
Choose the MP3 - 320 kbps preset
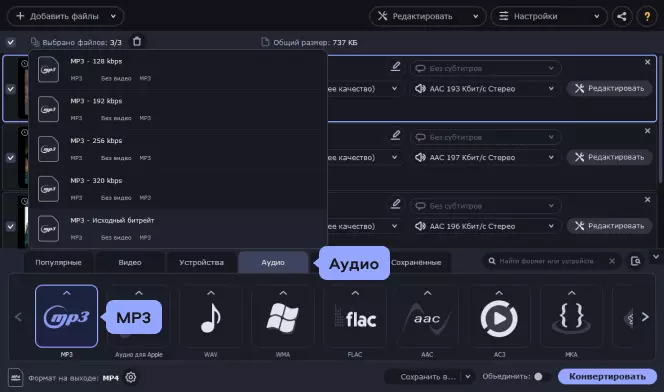pos(178,189)
